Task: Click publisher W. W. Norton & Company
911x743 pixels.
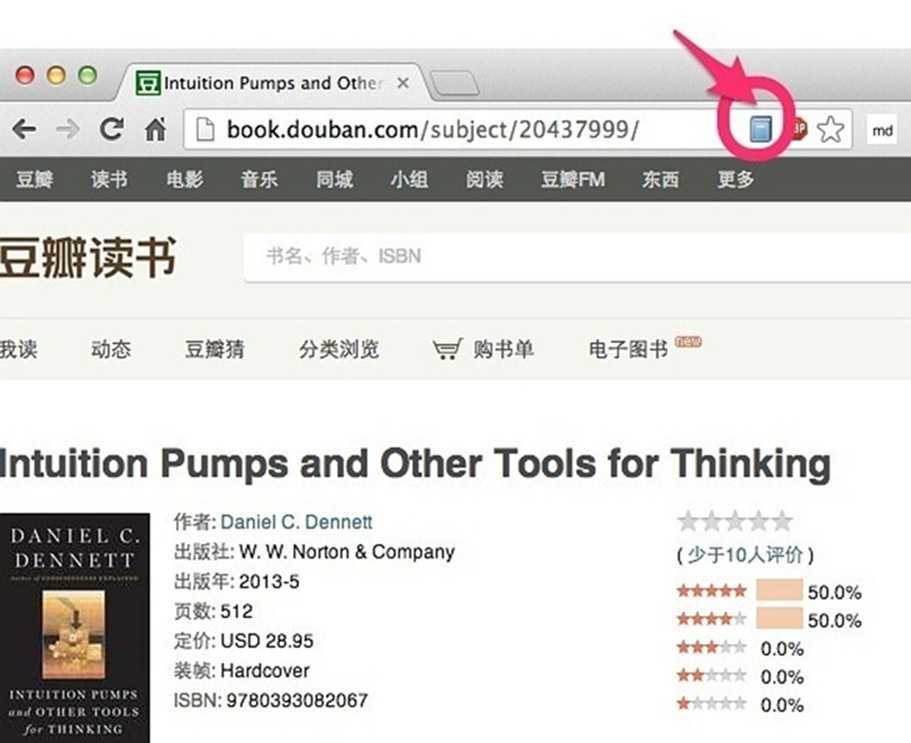Action: (347, 552)
